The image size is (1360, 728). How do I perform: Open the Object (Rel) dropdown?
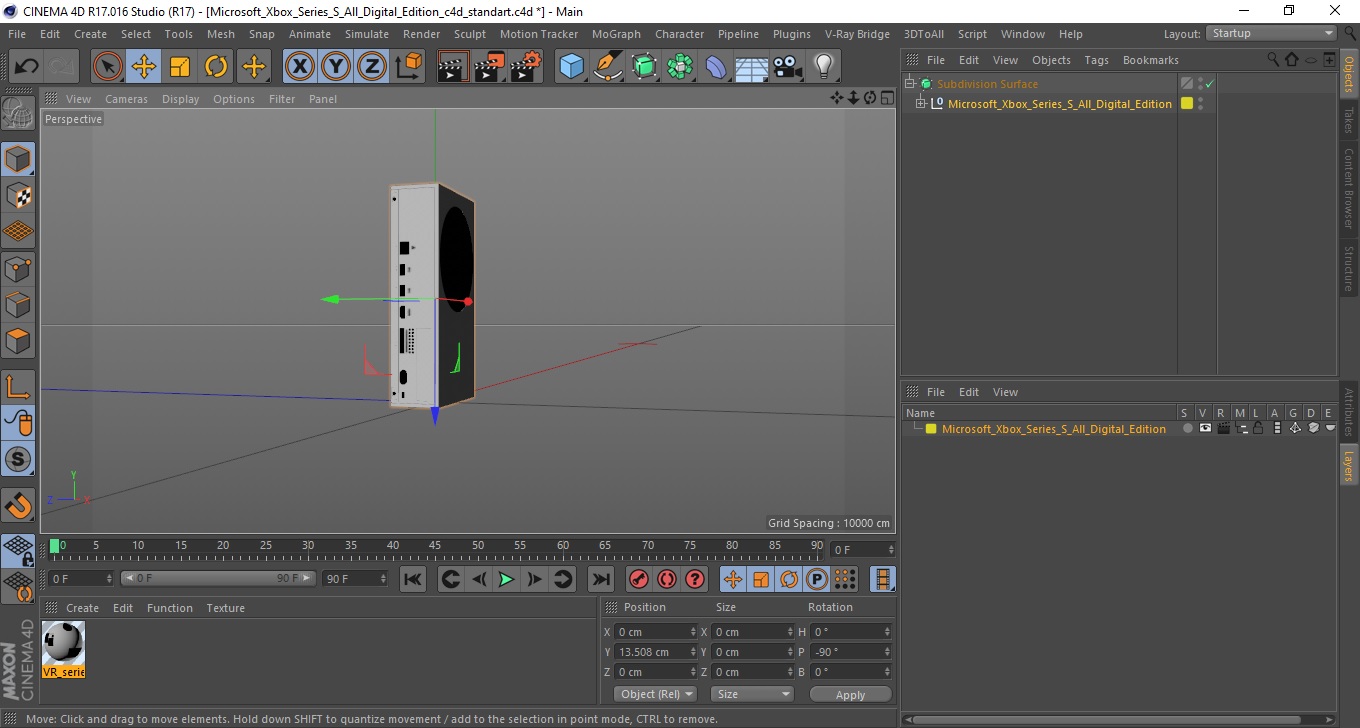tap(656, 694)
